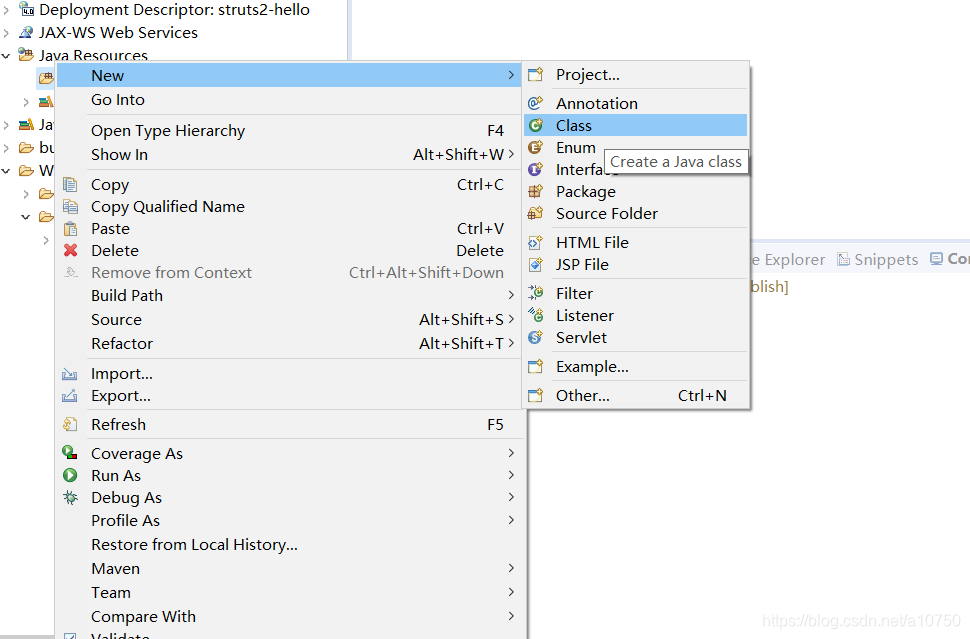Choose JSP File menu entry
The height and width of the screenshot is (639, 970).
(636, 265)
